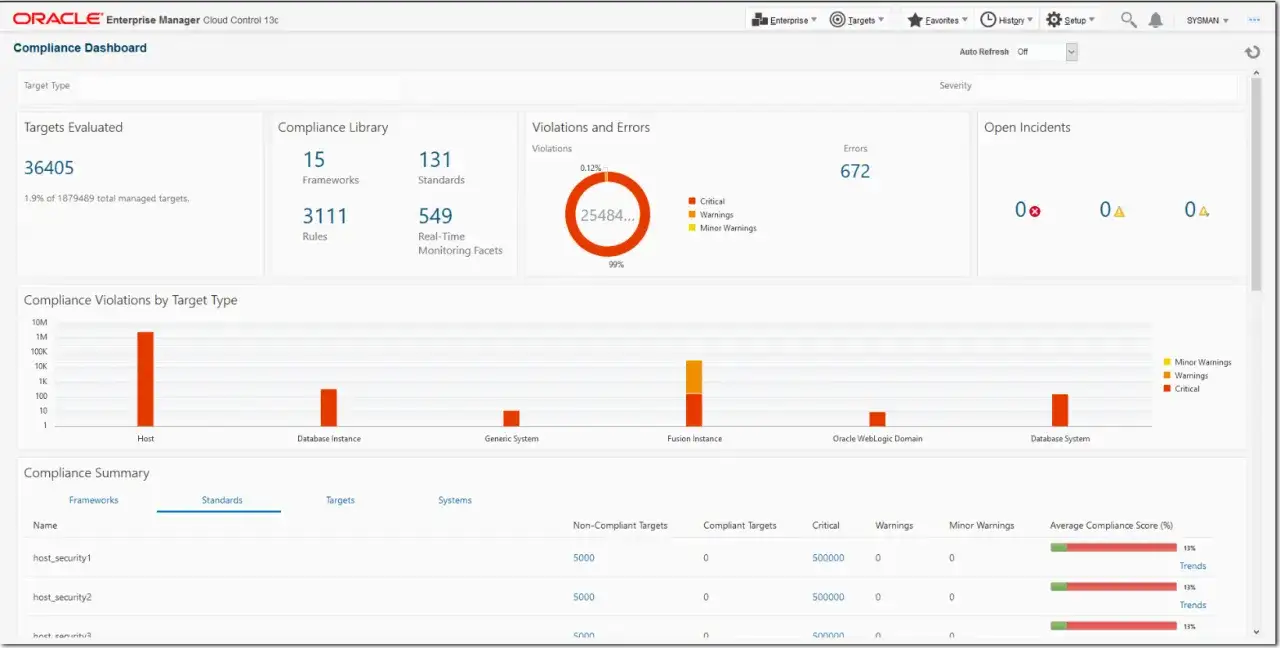Viewport: 1280px width, 648px height.
Task: Click the critical open incidents red icon
Action: point(1035,211)
